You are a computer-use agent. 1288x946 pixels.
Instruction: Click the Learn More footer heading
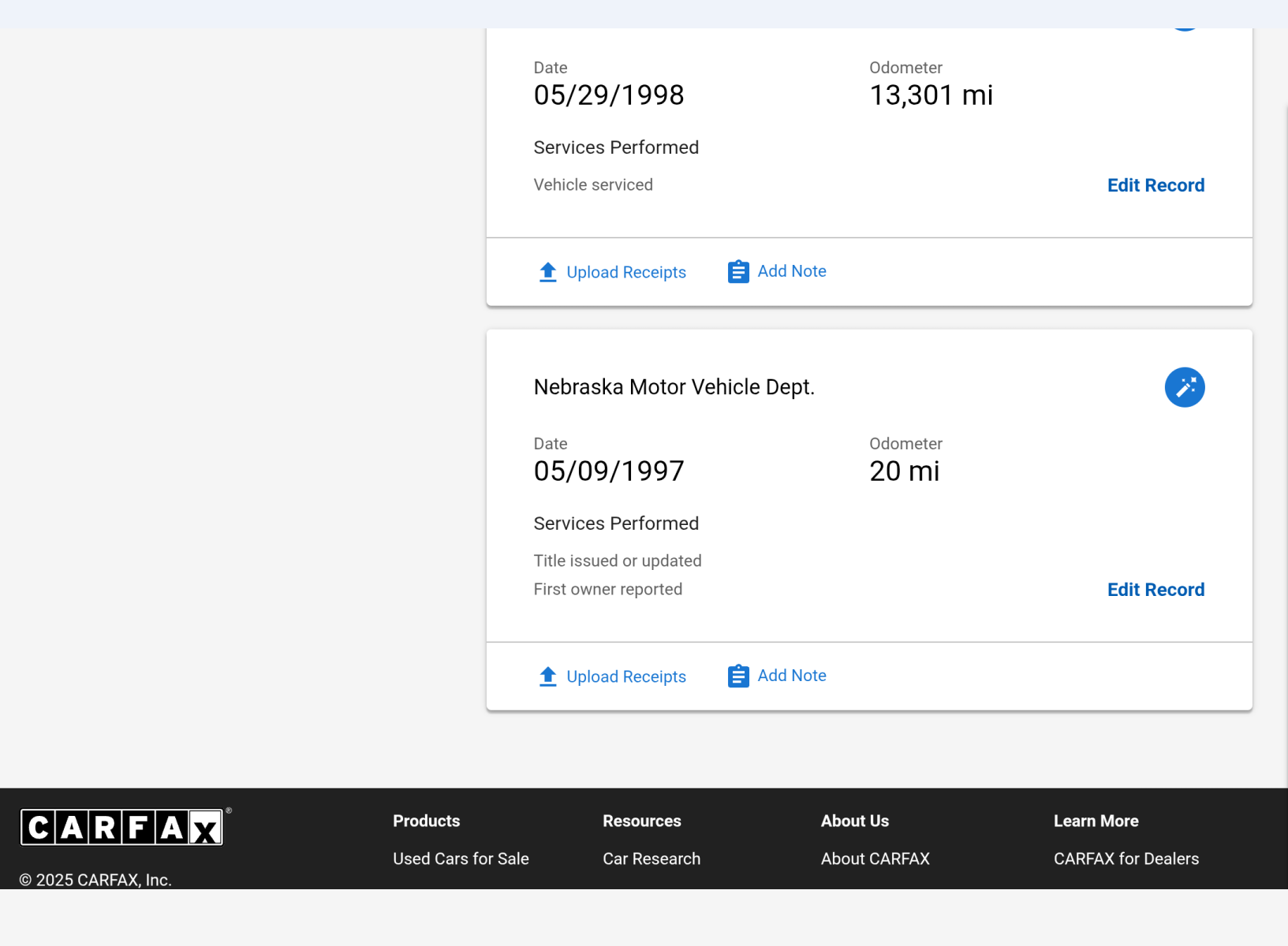[x=1096, y=821]
